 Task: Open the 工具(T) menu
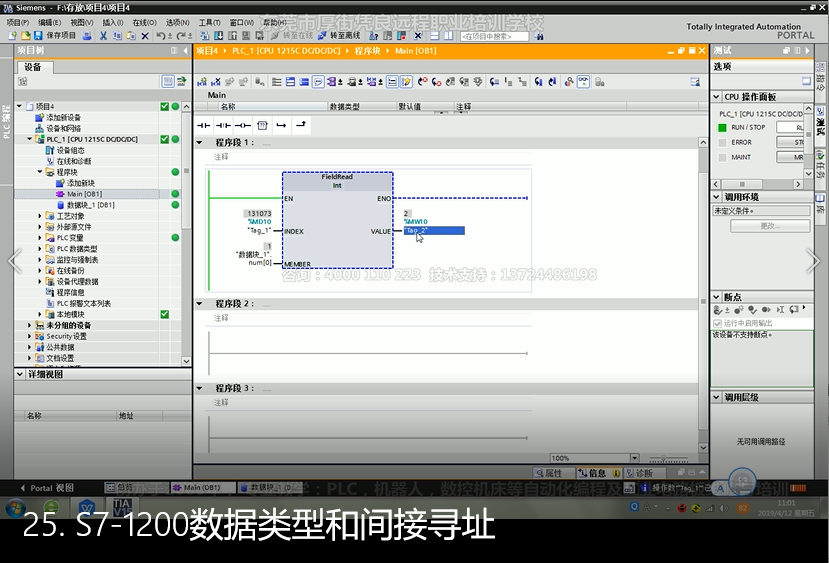point(209,22)
